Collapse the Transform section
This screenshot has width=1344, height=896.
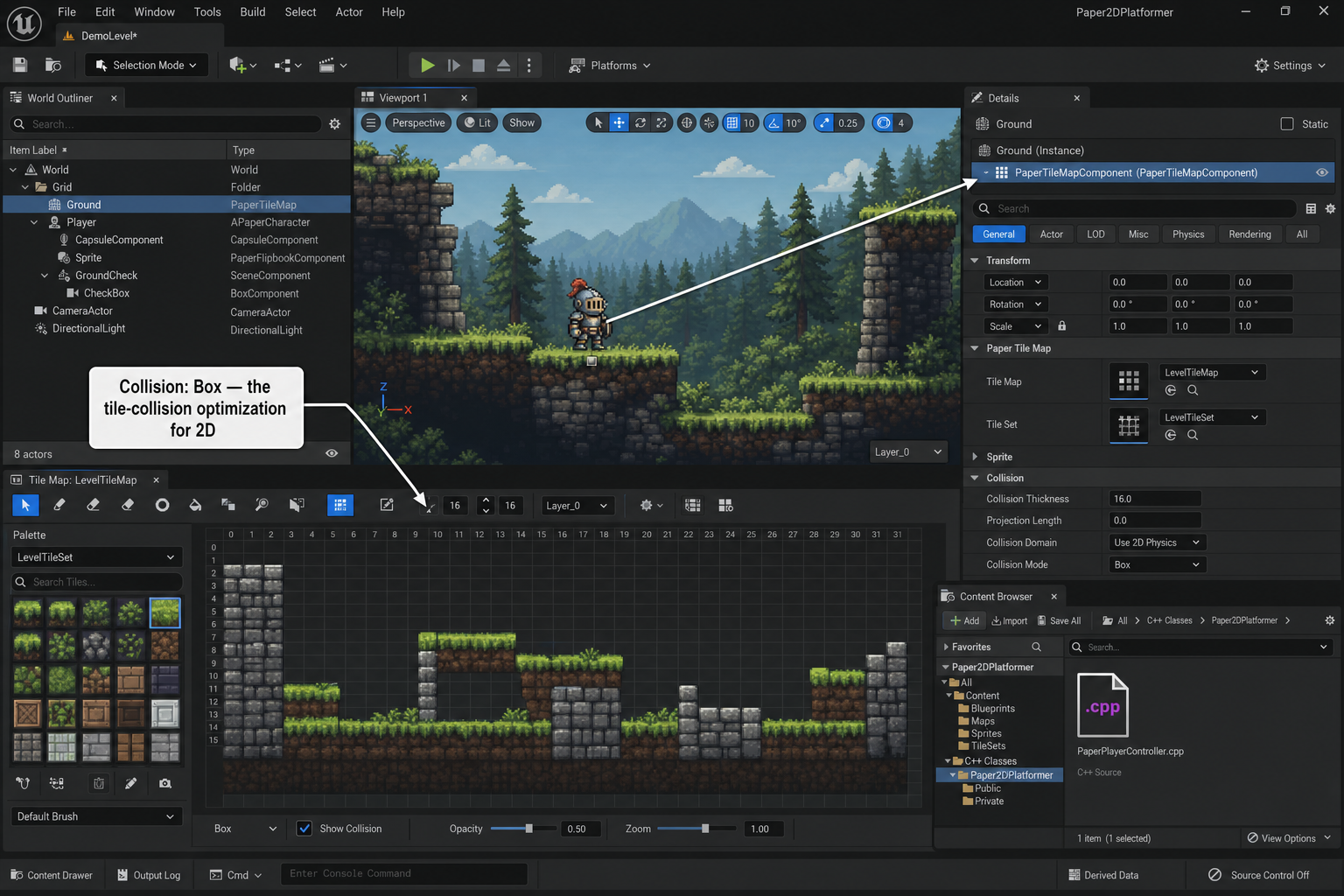pyautogui.click(x=975, y=260)
